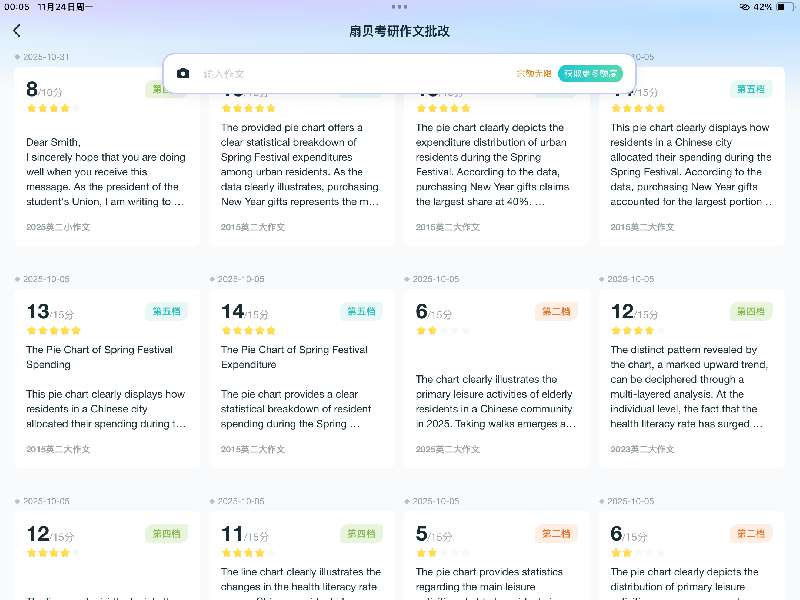Select the 2023英二大作文 label on the 12/15 card
The image size is (800, 600).
[644, 449]
